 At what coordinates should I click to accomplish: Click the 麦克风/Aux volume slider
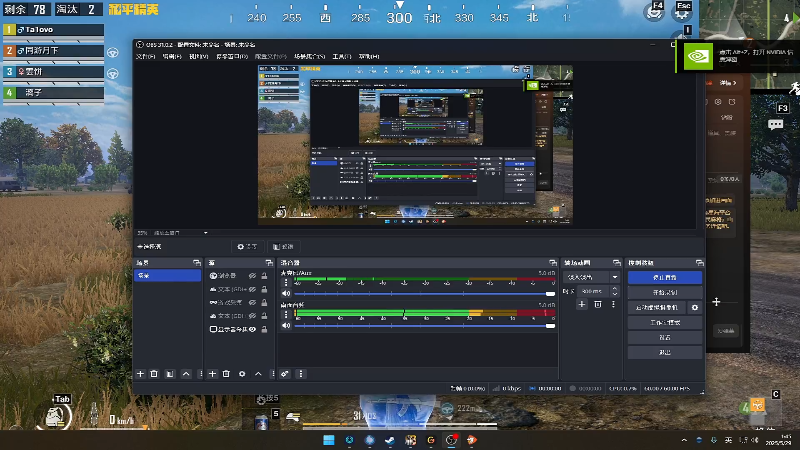(x=424, y=294)
